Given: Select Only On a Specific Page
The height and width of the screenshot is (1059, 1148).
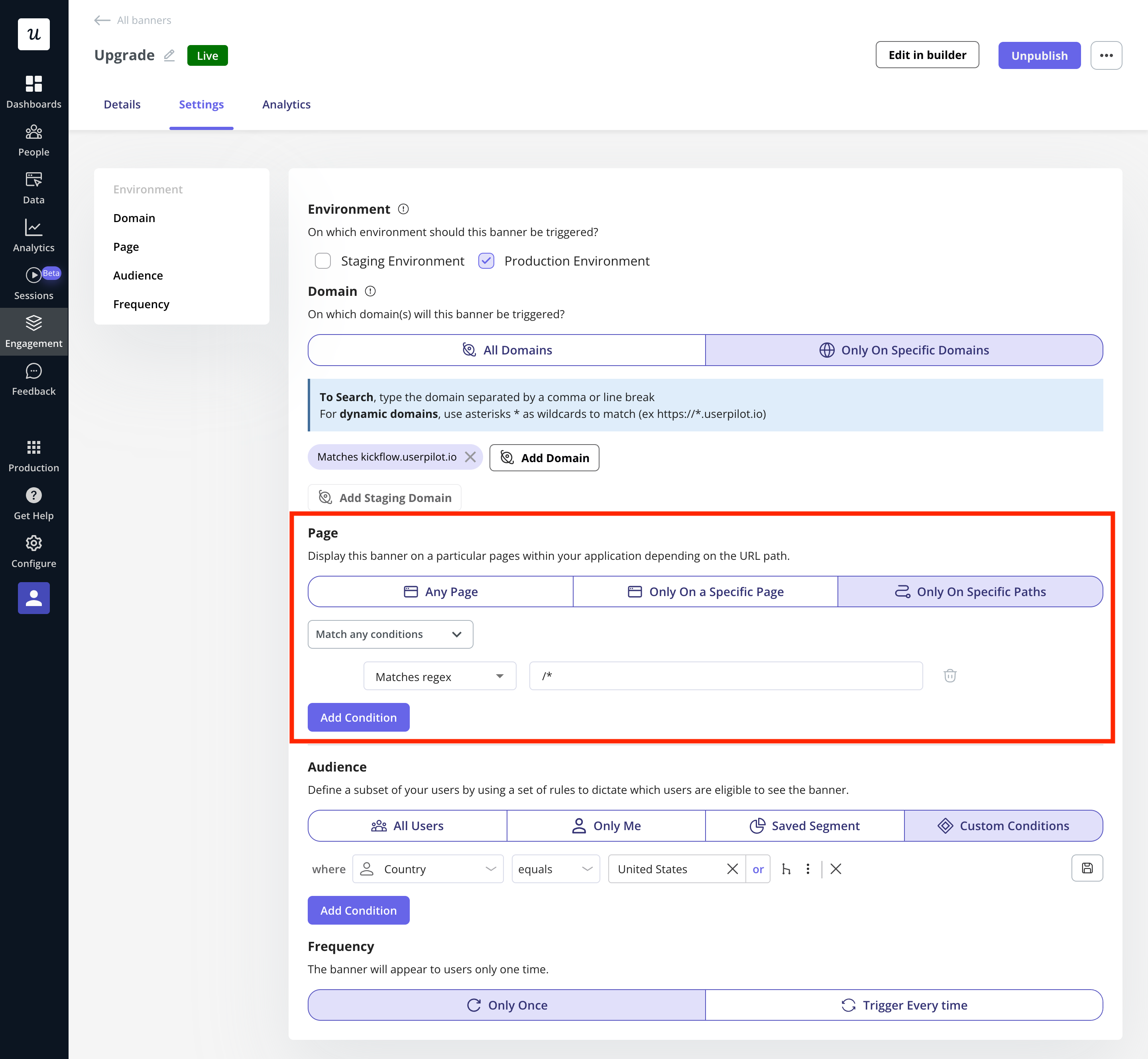Looking at the screenshot, I should (705, 591).
